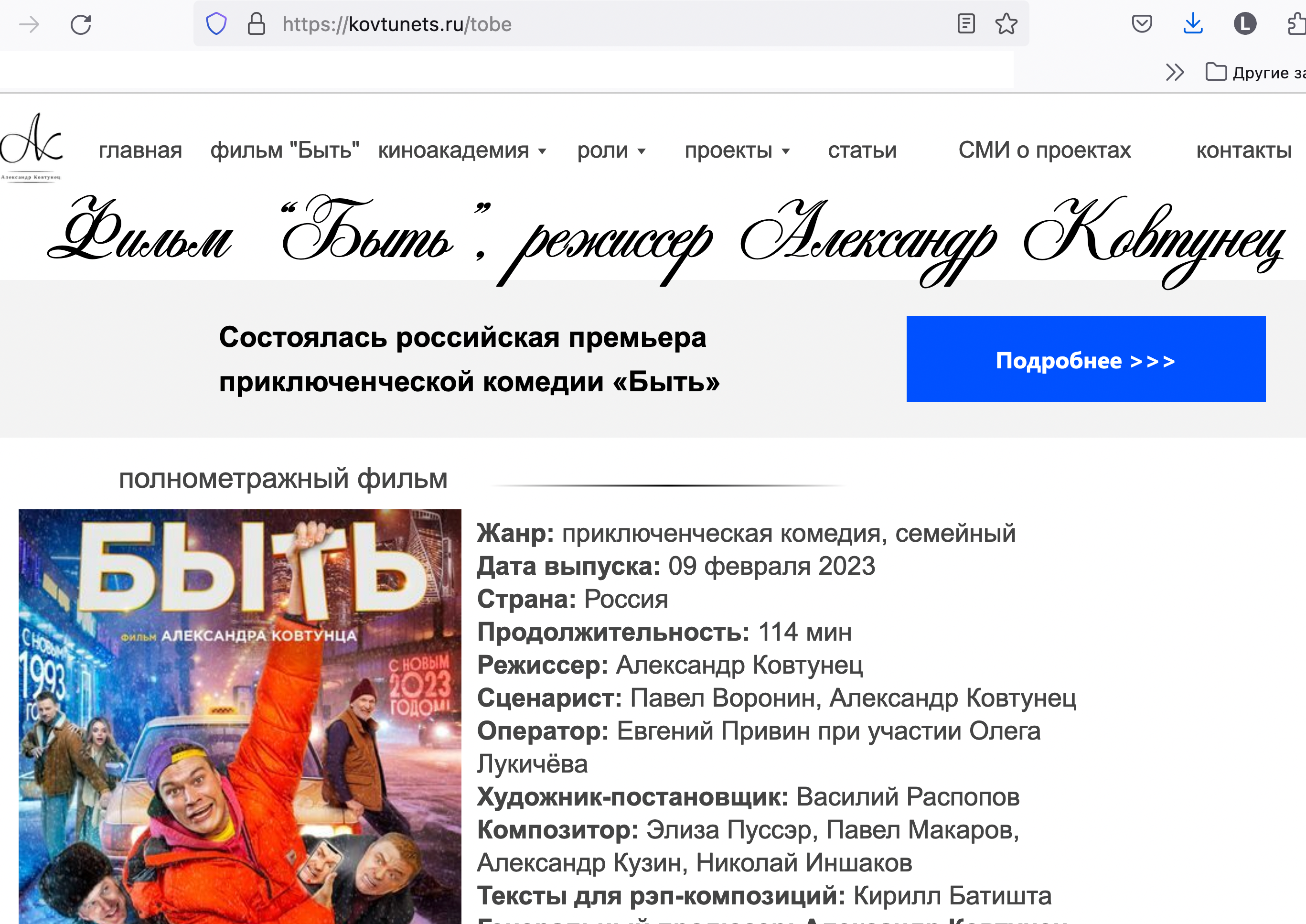Toggle reader view icon in address bar
The image size is (1306, 924).
[x=966, y=24]
